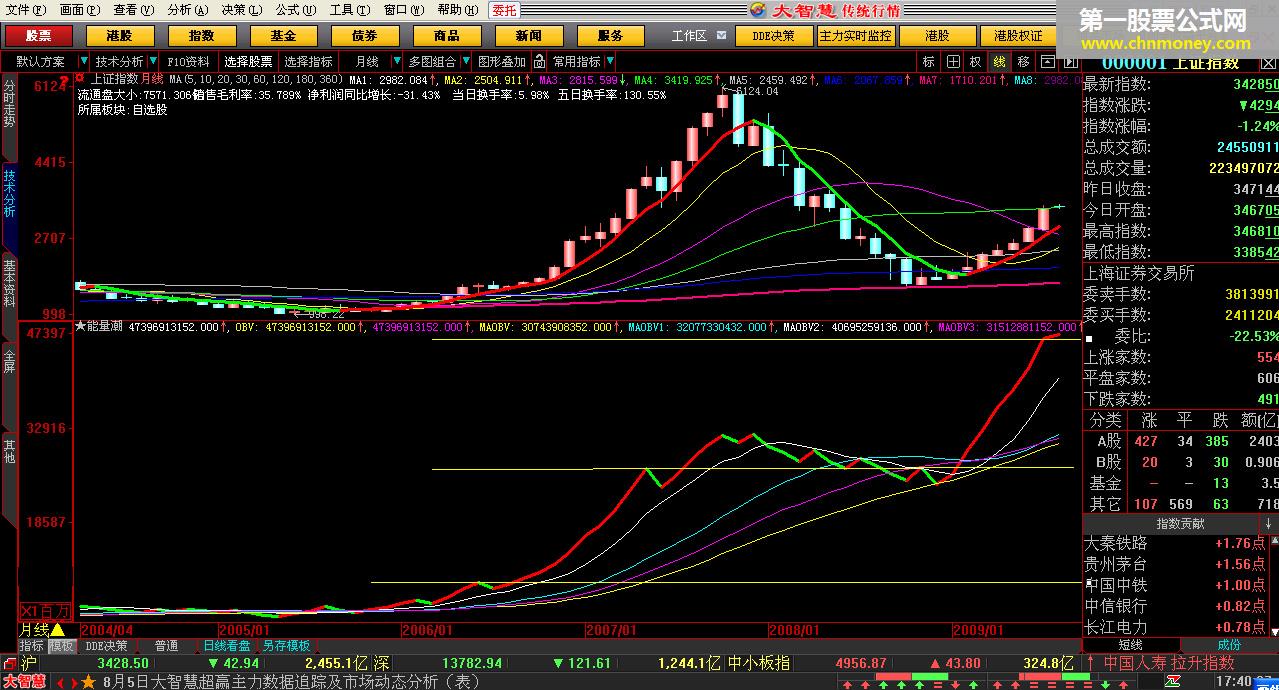The image size is (1279, 690).
Task: Click the 大智慧 logo in status bar
Action: tap(24, 681)
